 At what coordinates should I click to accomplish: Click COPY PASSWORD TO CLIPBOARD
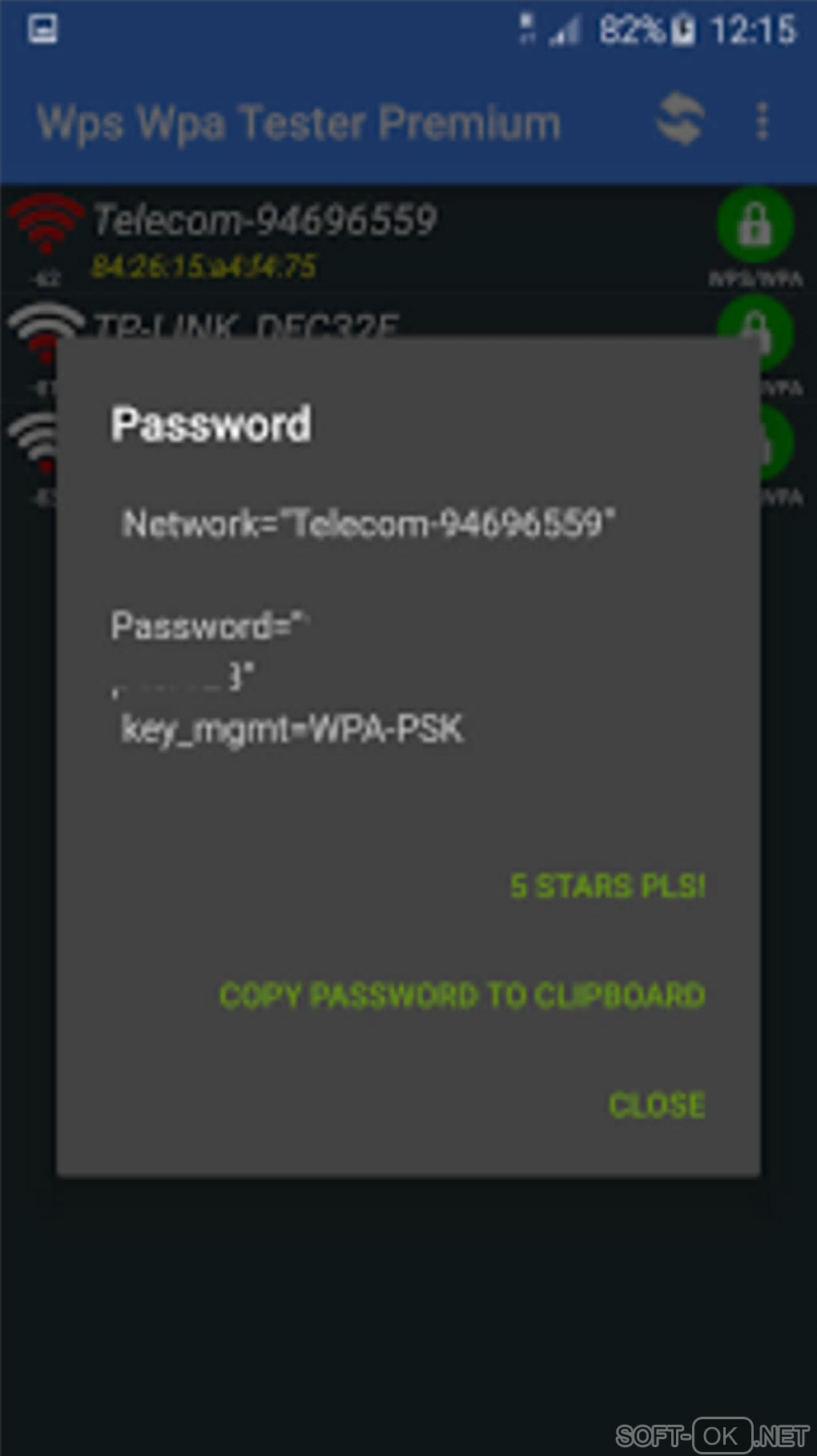point(462,995)
